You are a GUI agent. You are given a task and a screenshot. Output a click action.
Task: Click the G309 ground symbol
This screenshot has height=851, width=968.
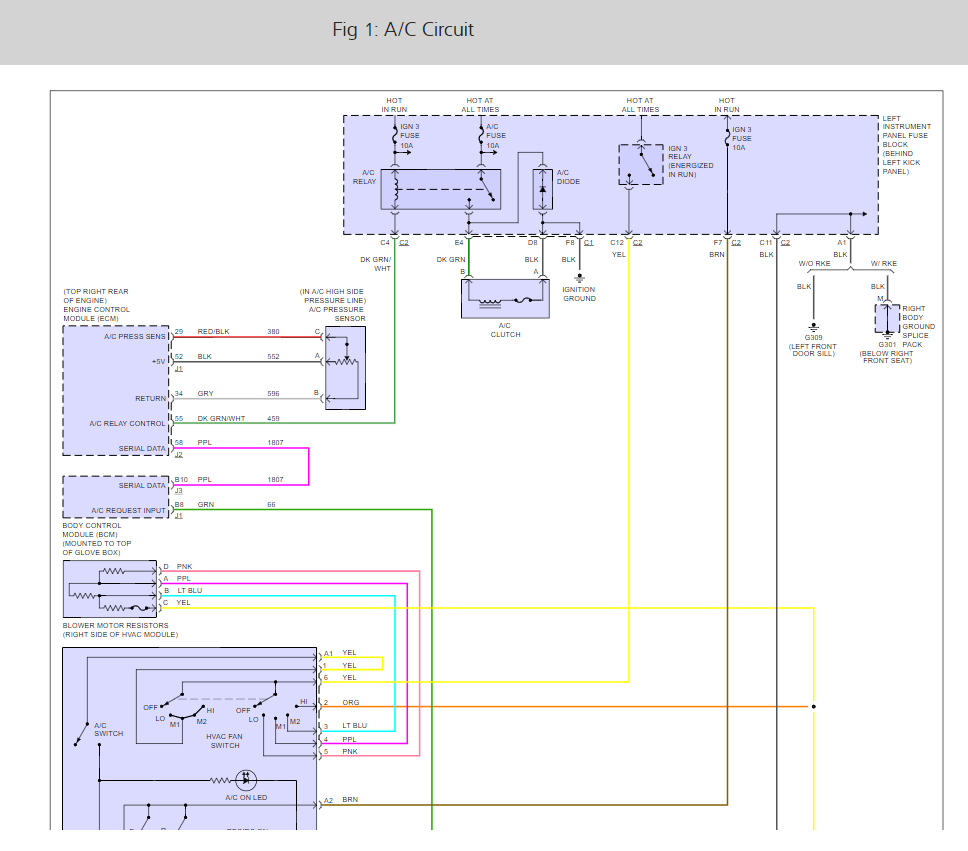814,327
